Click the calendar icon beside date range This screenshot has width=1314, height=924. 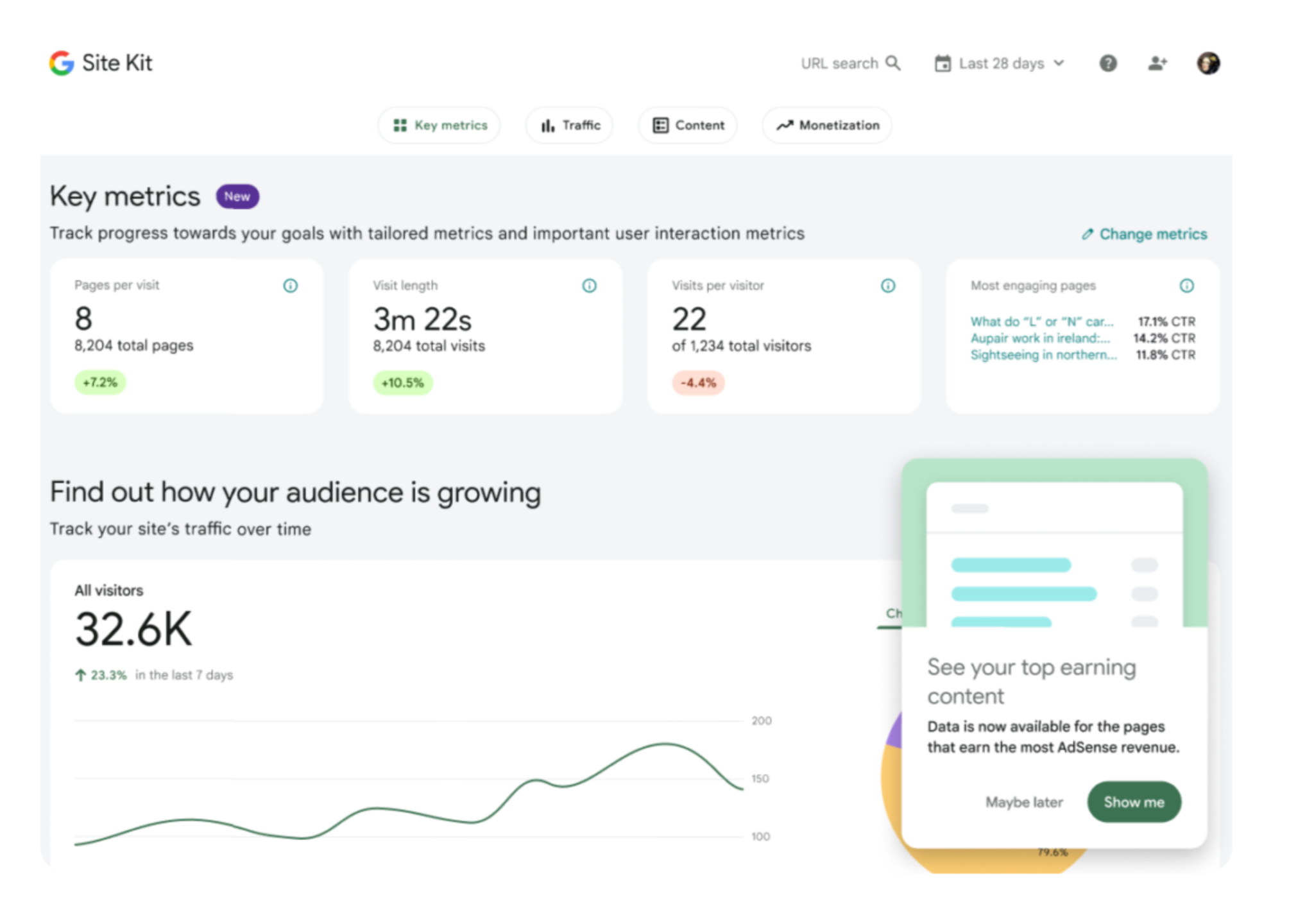pyautogui.click(x=943, y=63)
